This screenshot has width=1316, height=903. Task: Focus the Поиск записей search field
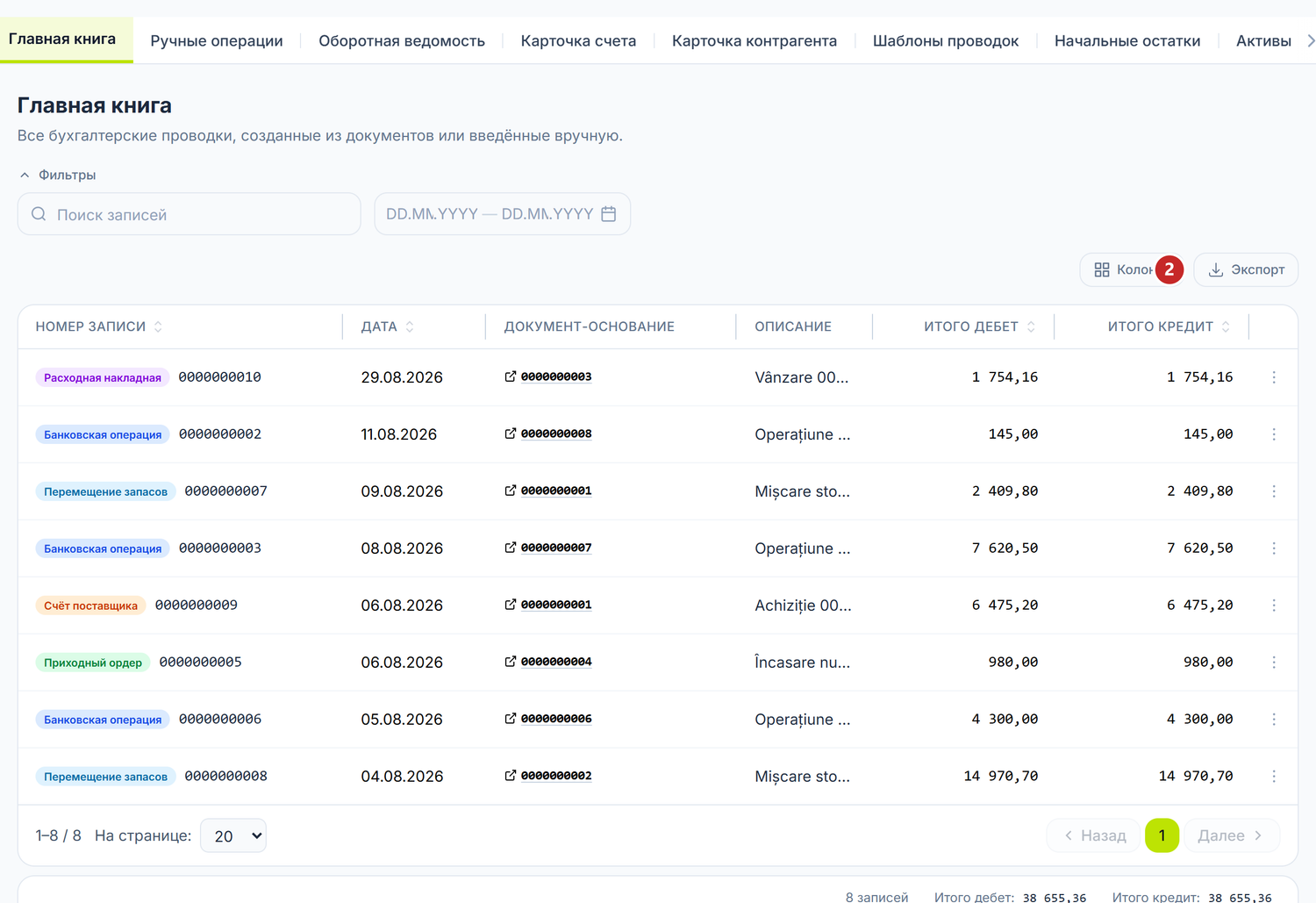190,214
